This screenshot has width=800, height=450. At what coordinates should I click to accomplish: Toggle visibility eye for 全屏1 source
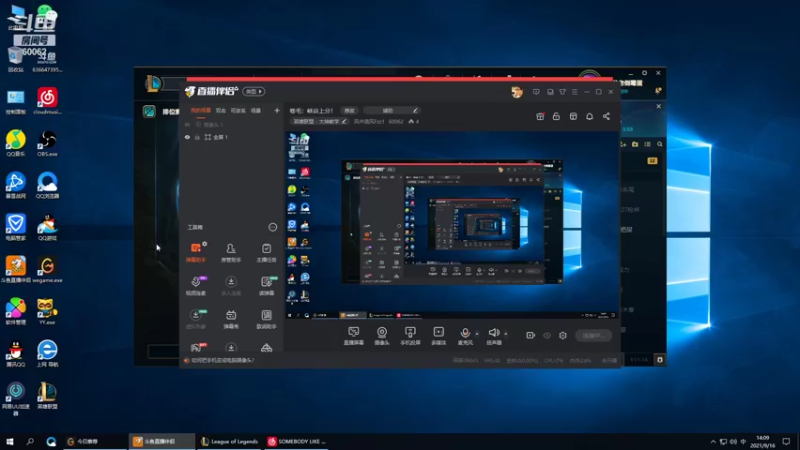[x=187, y=137]
